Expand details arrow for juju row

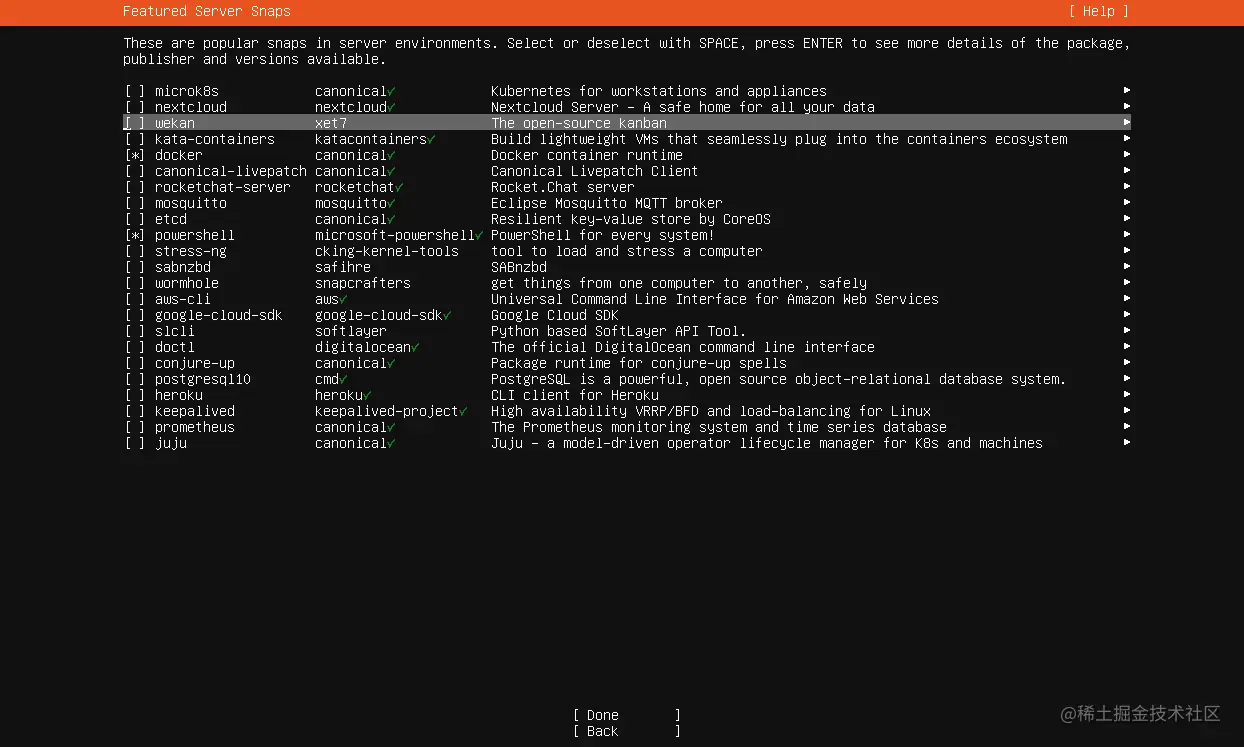[1127, 443]
